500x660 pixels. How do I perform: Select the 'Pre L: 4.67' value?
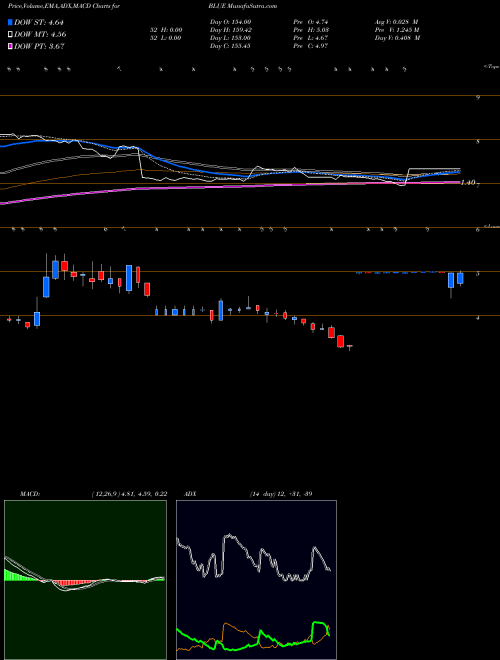311,38
